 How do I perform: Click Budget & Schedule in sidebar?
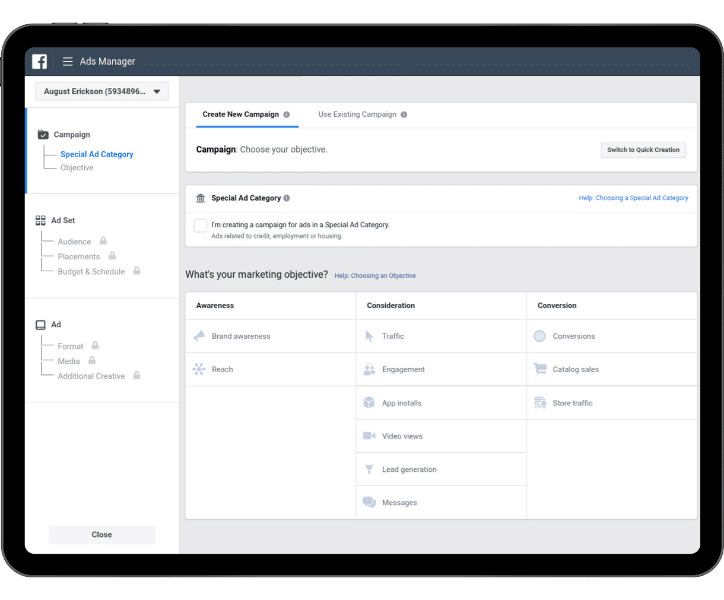point(91,272)
